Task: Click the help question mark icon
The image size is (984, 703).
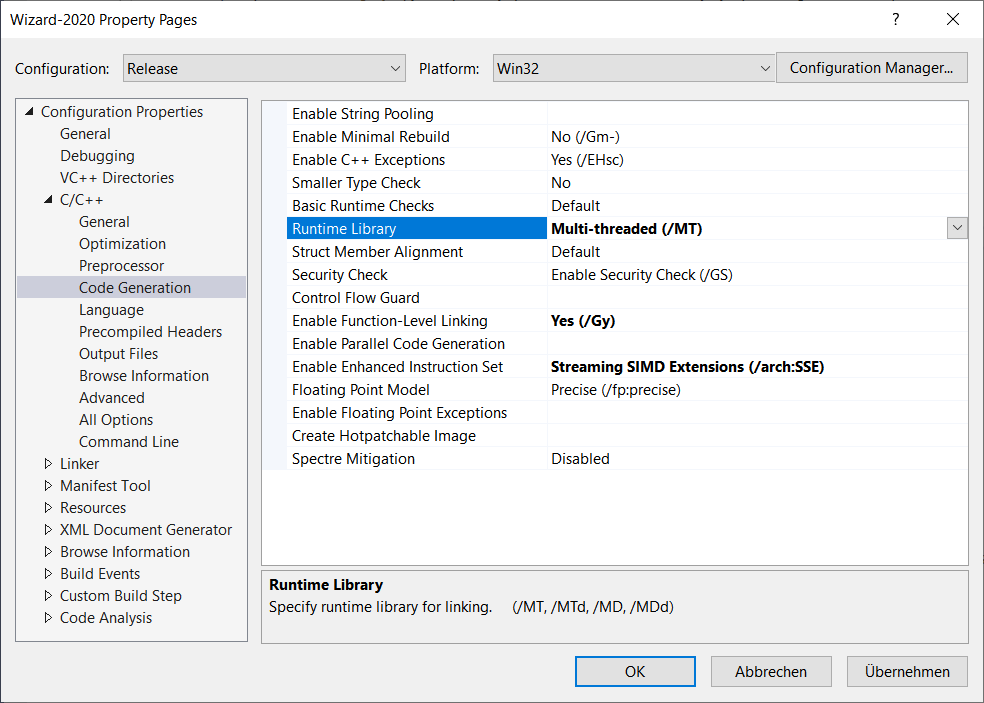Action: tap(895, 19)
